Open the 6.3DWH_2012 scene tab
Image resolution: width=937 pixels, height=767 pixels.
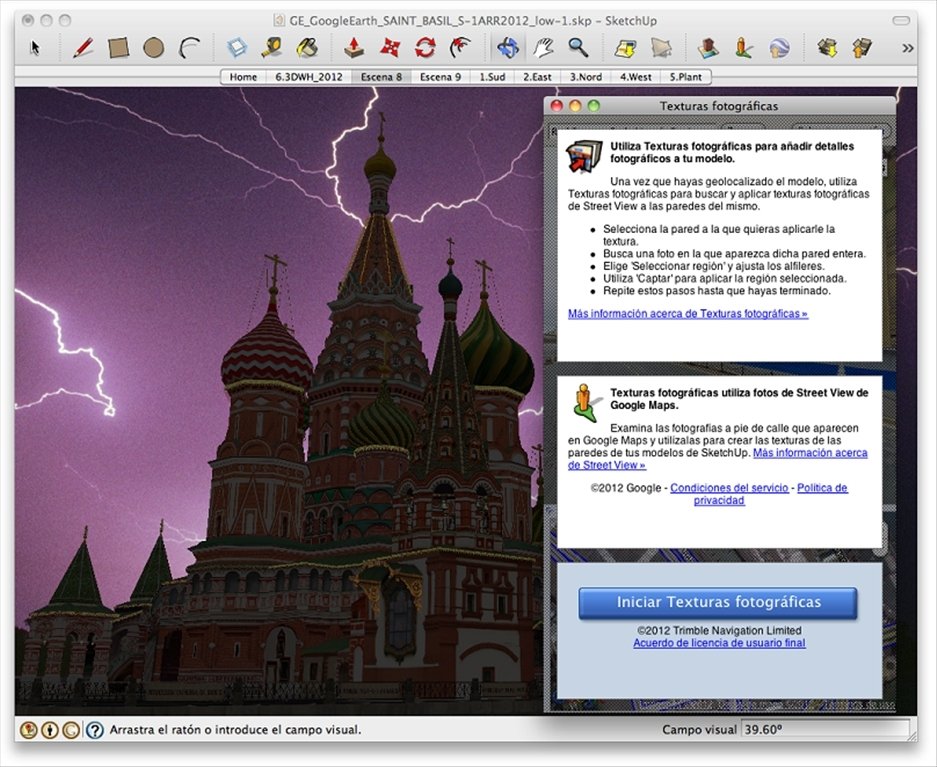click(309, 76)
